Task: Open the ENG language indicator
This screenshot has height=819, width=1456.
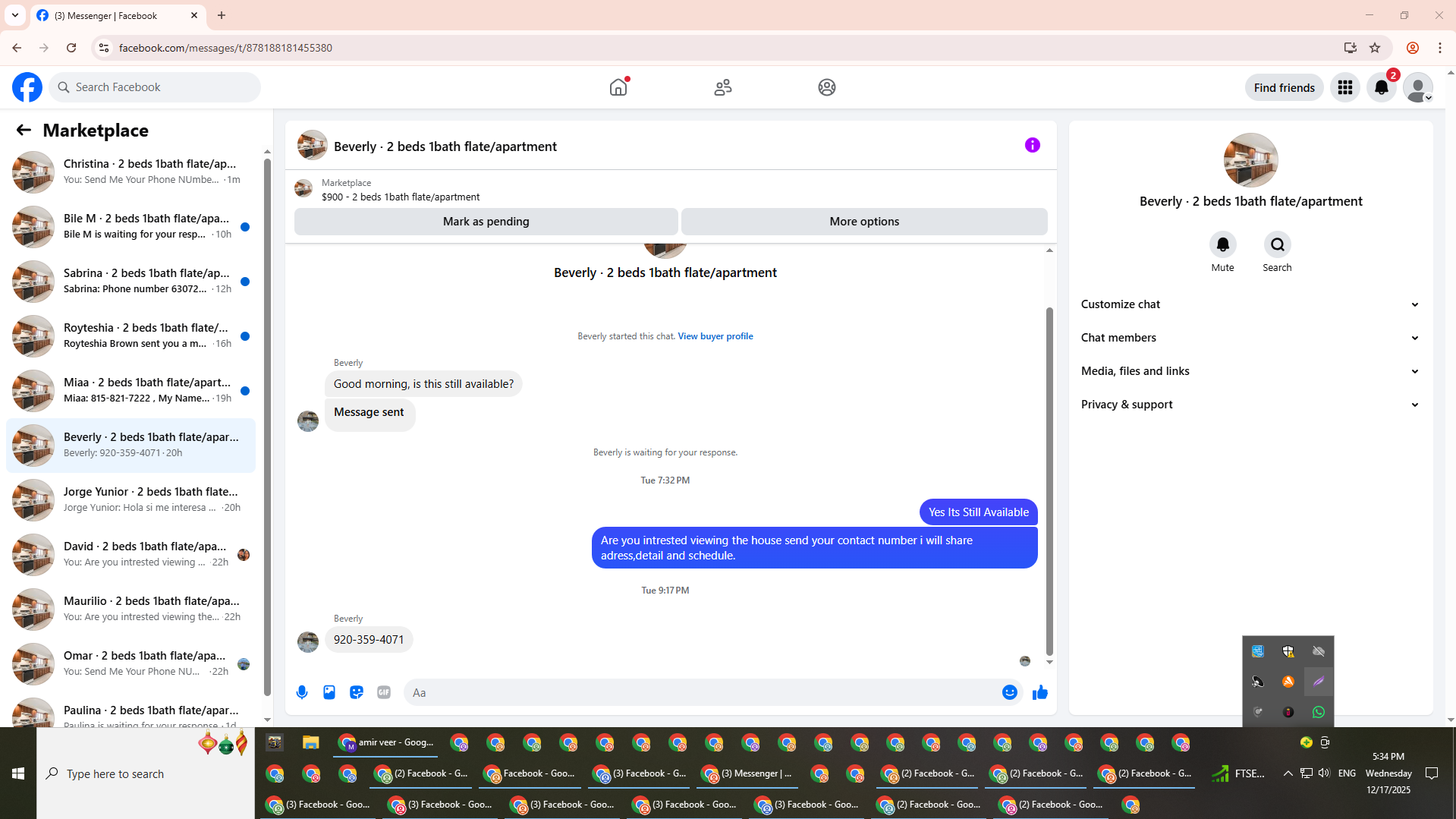Action: coord(1347,773)
